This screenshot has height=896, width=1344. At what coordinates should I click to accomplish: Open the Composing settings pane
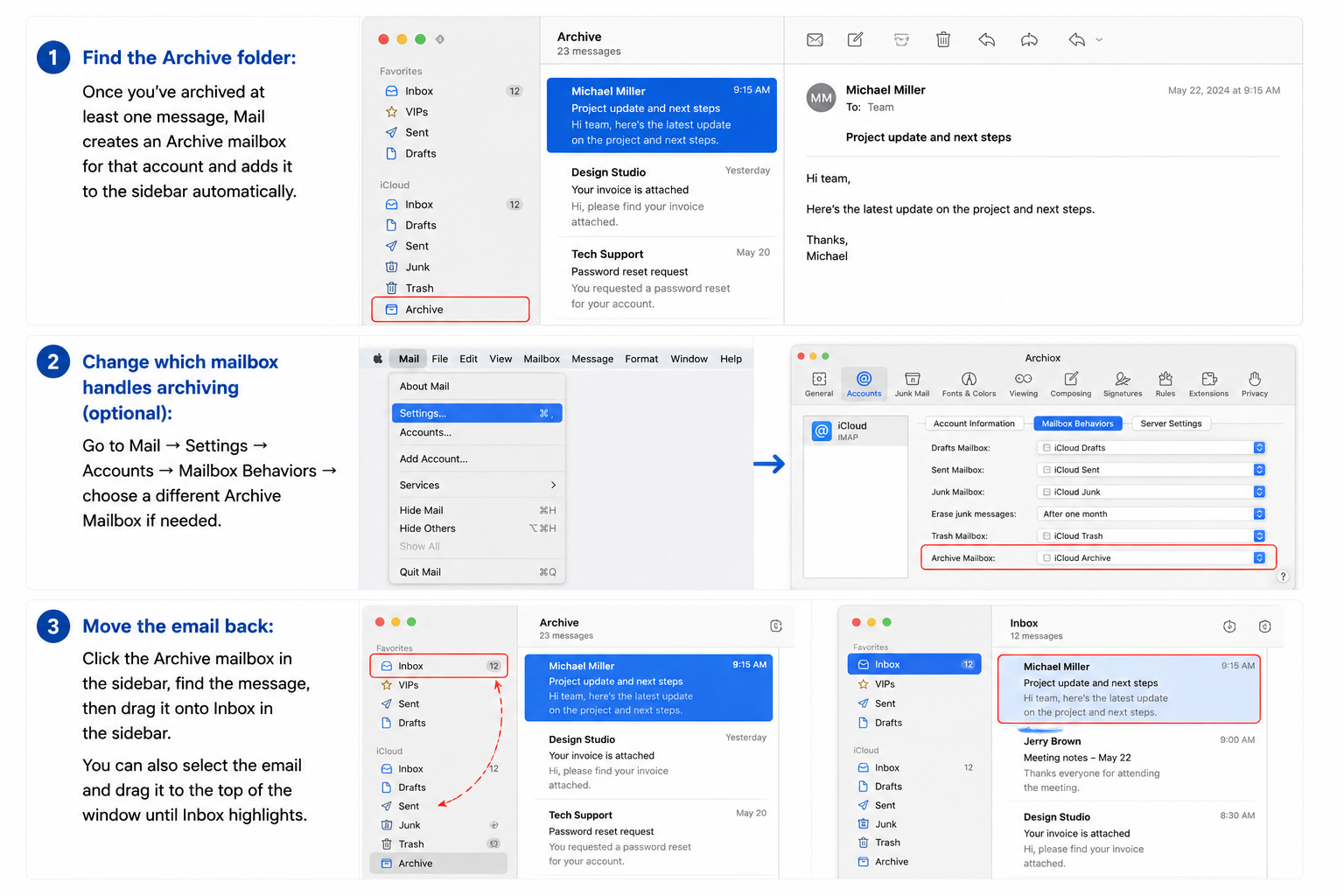tap(1071, 384)
